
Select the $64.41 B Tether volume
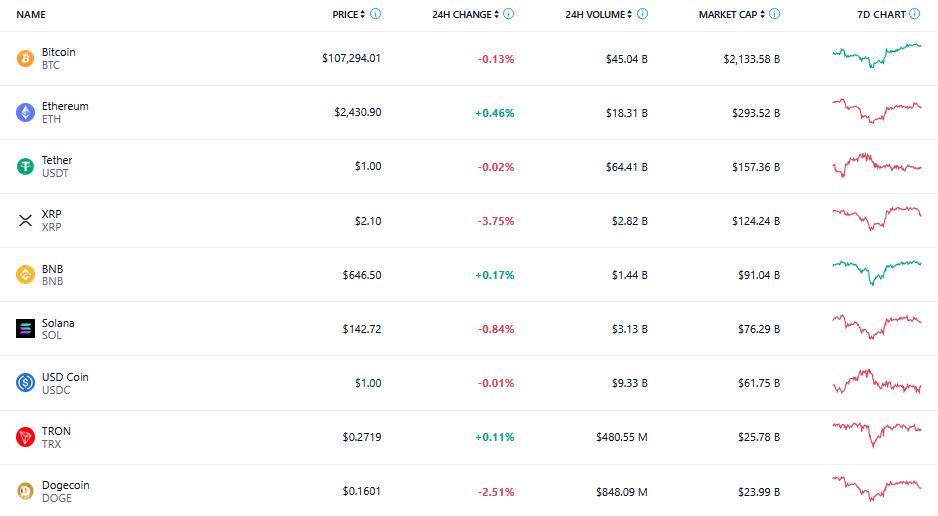(x=626, y=167)
